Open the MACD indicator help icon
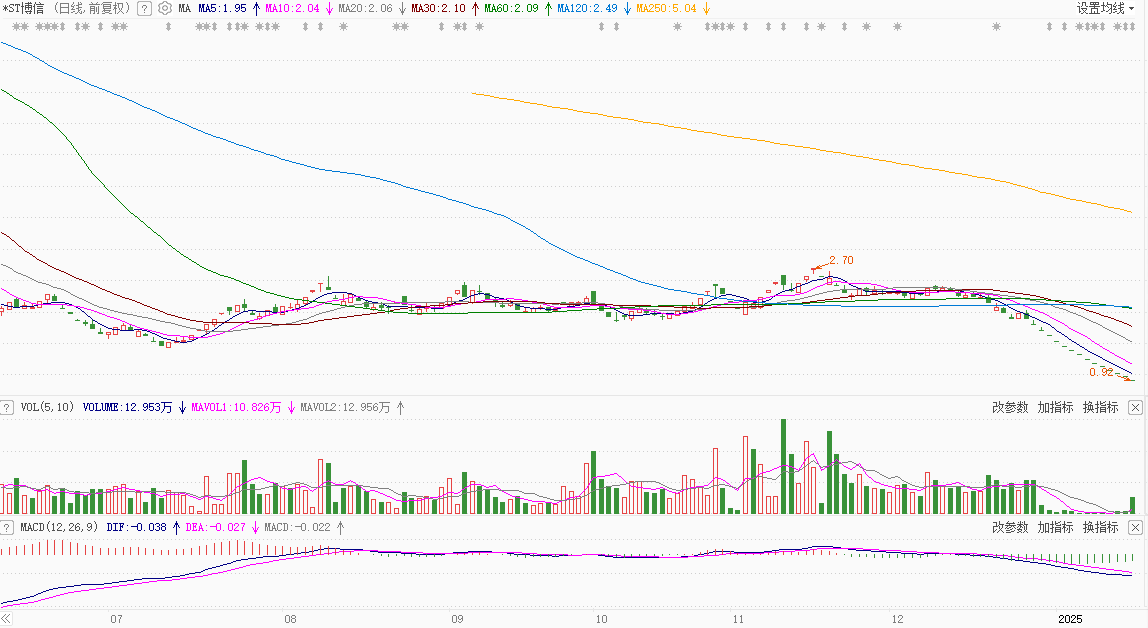The height and width of the screenshot is (628, 1148). pyautogui.click(x=7, y=528)
